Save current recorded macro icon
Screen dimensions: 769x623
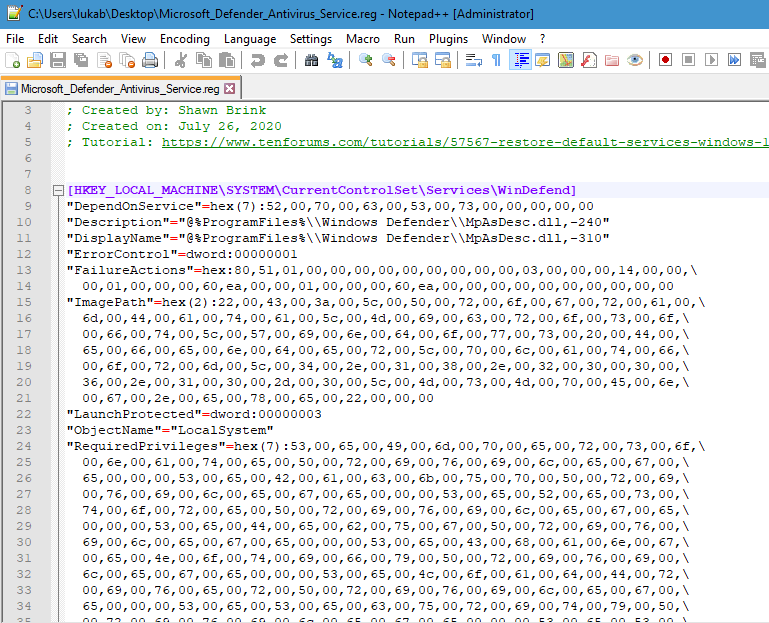pyautogui.click(x=758, y=60)
